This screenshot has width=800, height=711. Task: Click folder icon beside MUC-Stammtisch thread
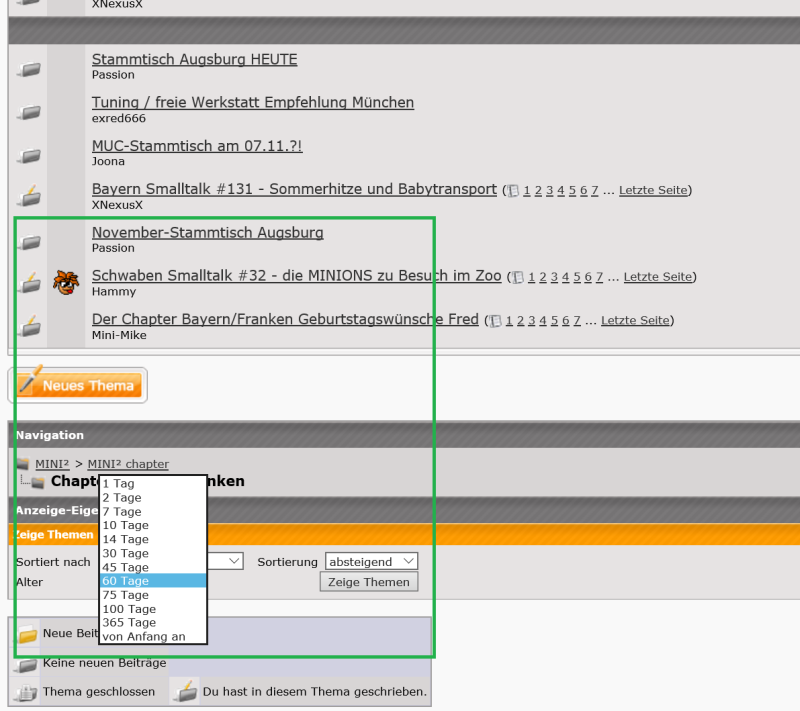(29, 155)
